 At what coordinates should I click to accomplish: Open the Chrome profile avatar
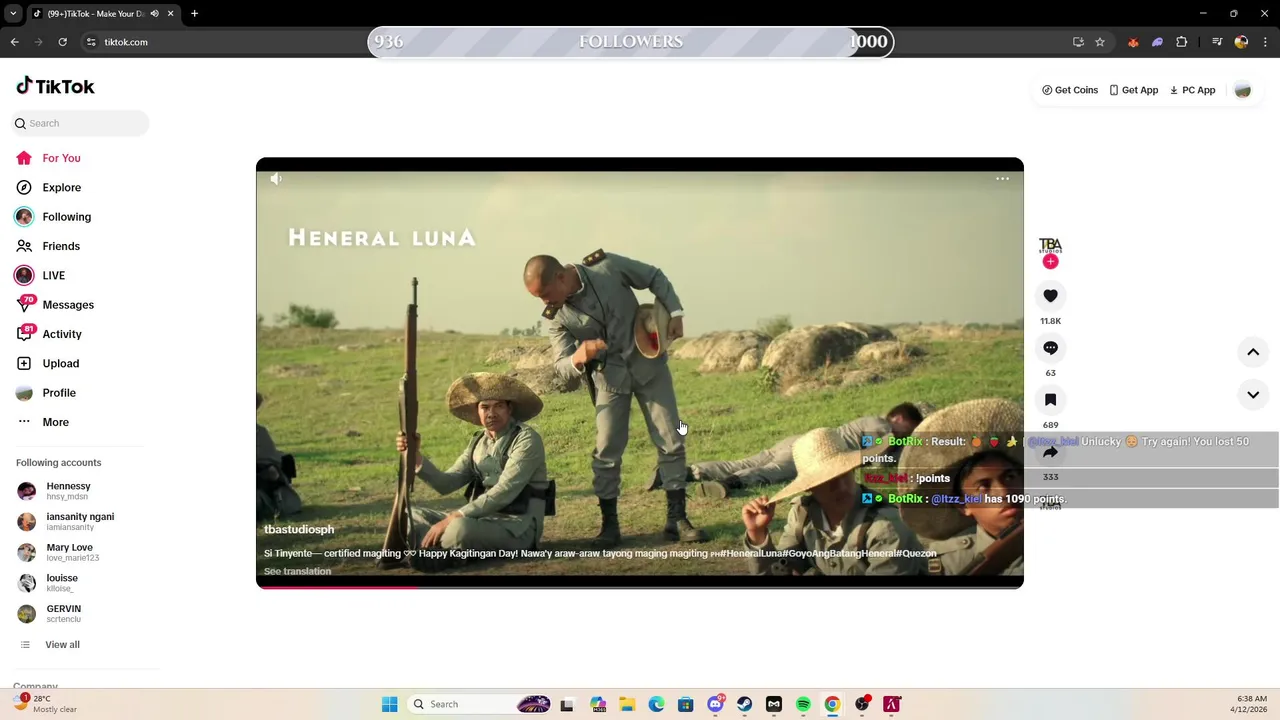click(x=1241, y=42)
